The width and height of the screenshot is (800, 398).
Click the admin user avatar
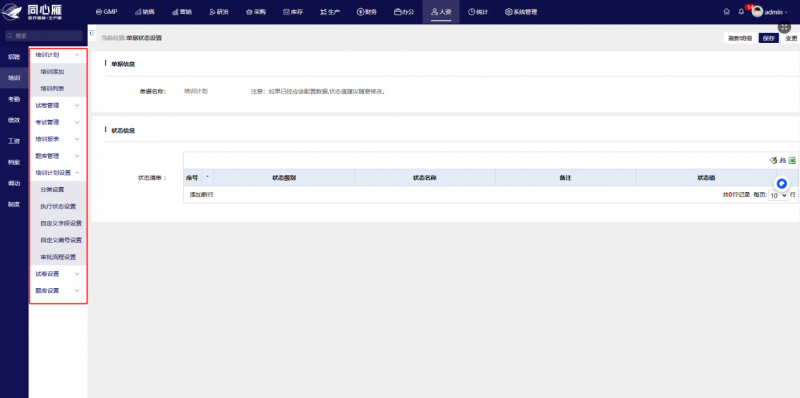[x=758, y=12]
